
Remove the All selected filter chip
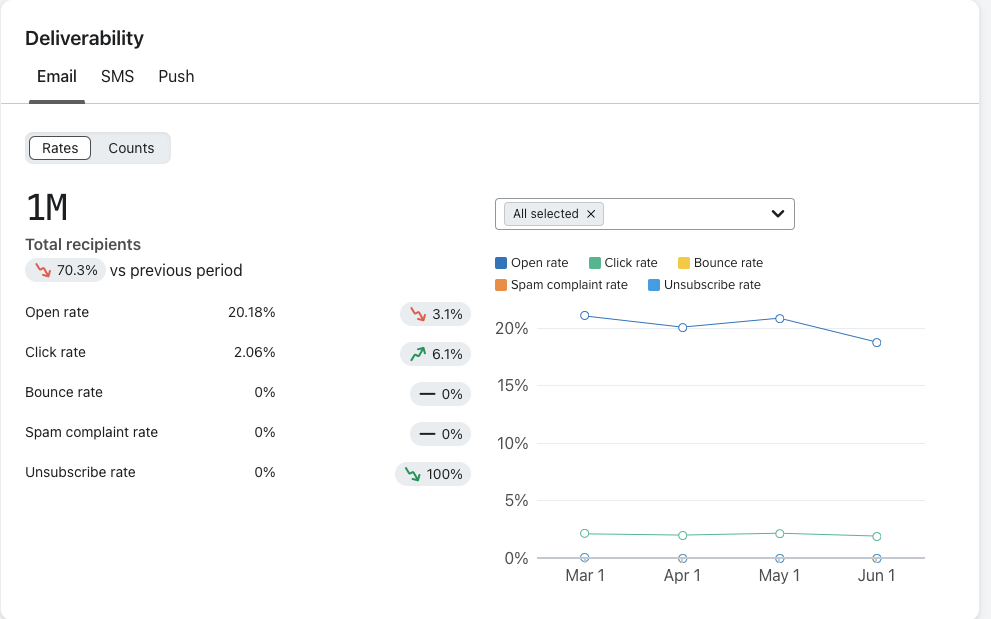point(591,214)
